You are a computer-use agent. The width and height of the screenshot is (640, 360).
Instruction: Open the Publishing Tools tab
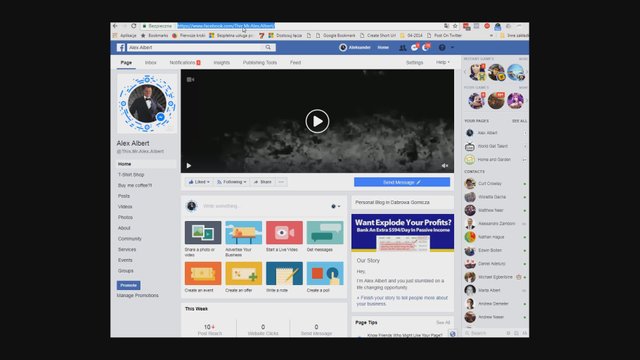tap(260, 62)
